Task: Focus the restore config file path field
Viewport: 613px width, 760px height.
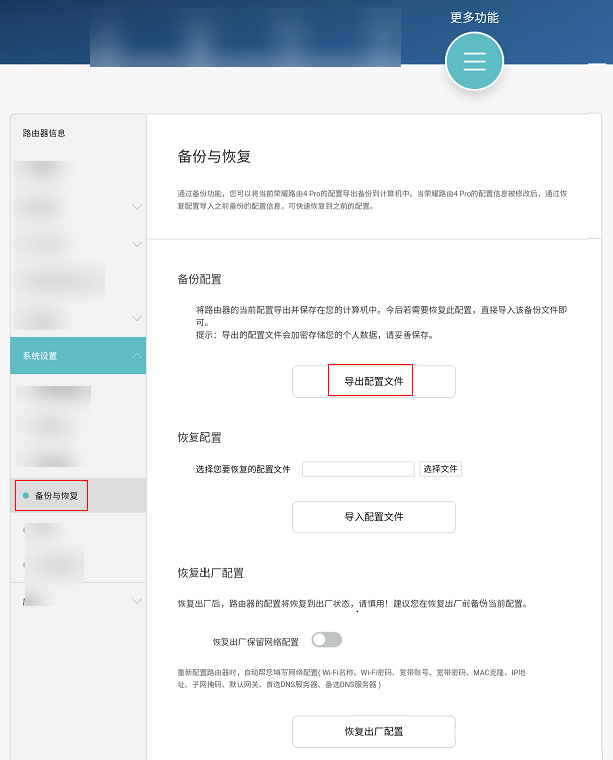Action: click(x=358, y=469)
